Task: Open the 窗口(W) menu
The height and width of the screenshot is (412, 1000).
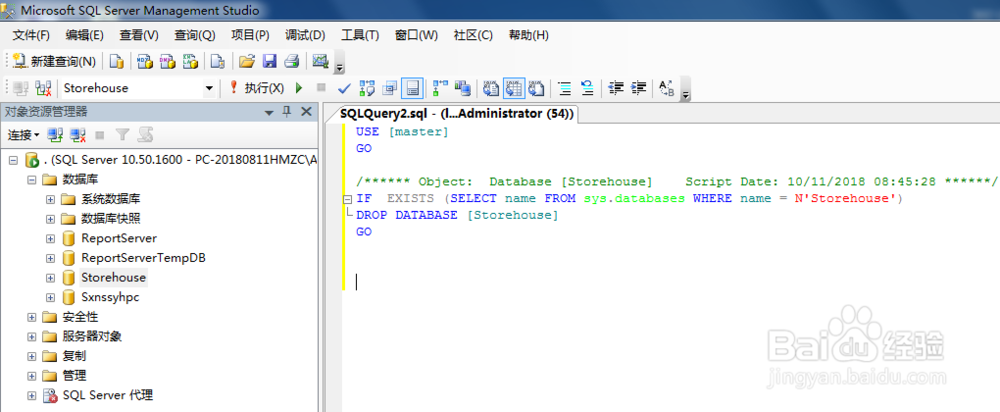Action: click(x=416, y=35)
